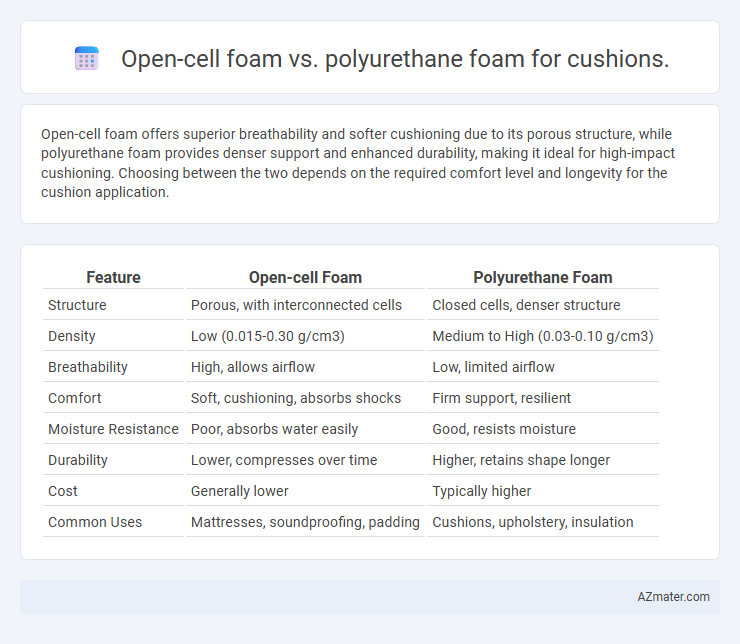This screenshot has height=644, width=740.
Task: Open the AZmater.com link
Action: click(x=673, y=597)
